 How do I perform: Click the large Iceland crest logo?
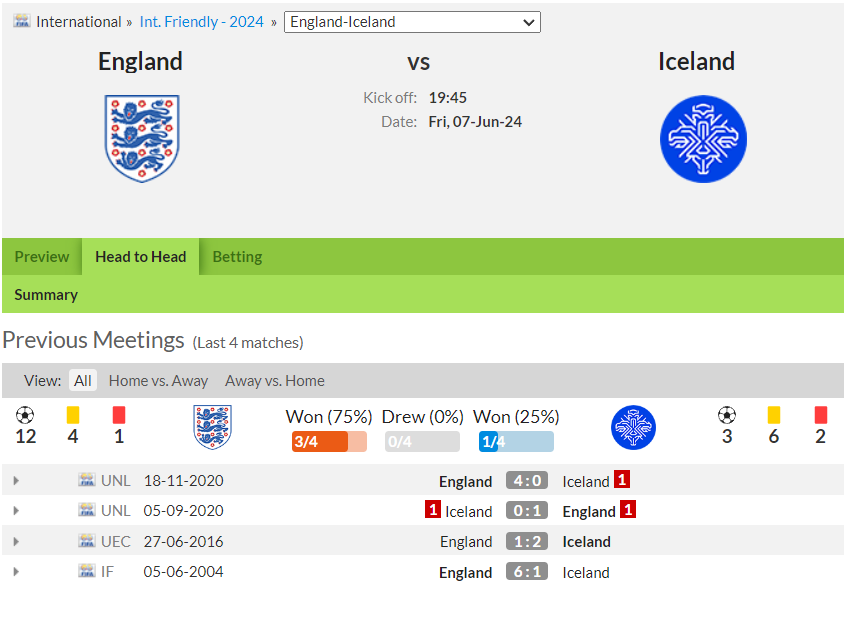coord(703,139)
